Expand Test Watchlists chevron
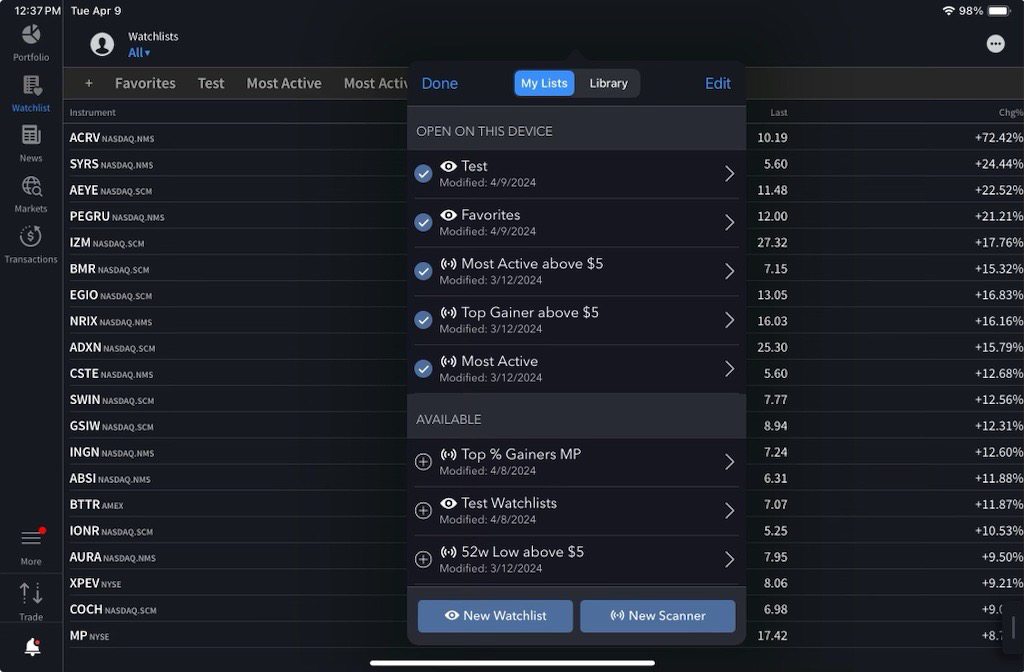This screenshot has width=1024, height=672. click(x=729, y=511)
